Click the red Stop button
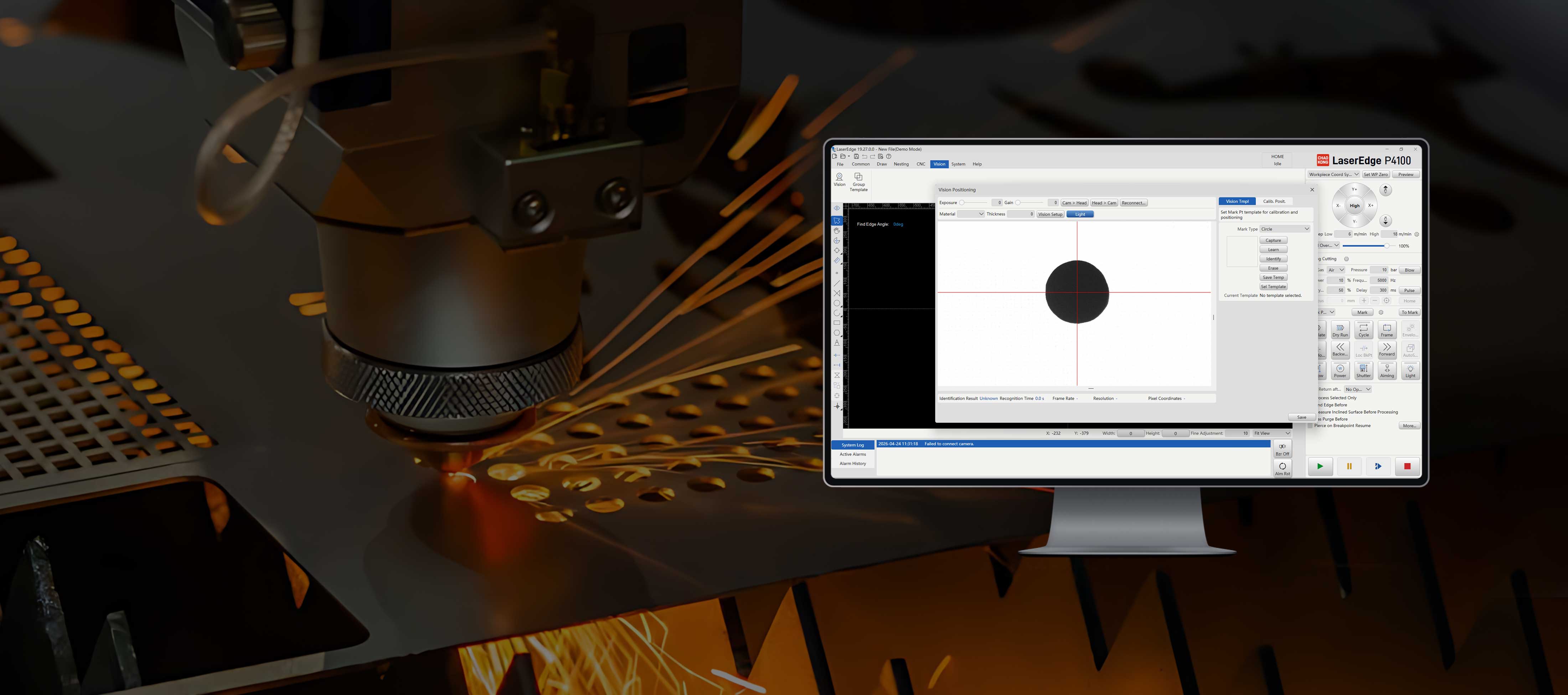Screen dimensions: 1568x695 [1407, 466]
